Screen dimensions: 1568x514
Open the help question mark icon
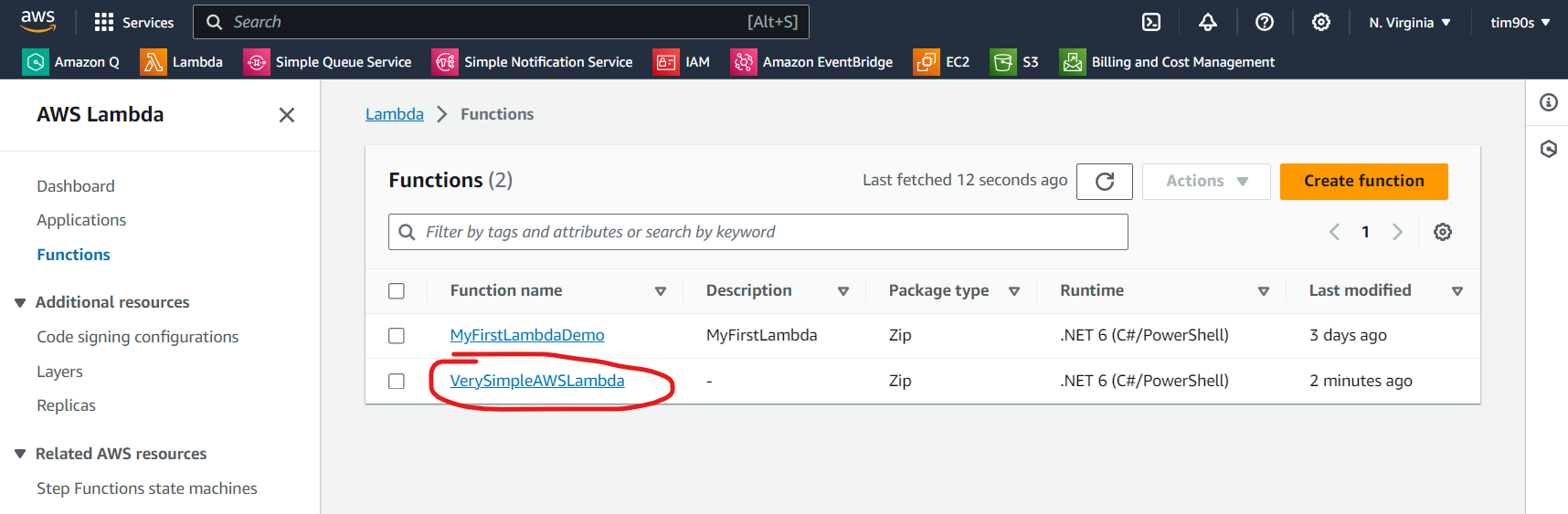coord(1265,22)
